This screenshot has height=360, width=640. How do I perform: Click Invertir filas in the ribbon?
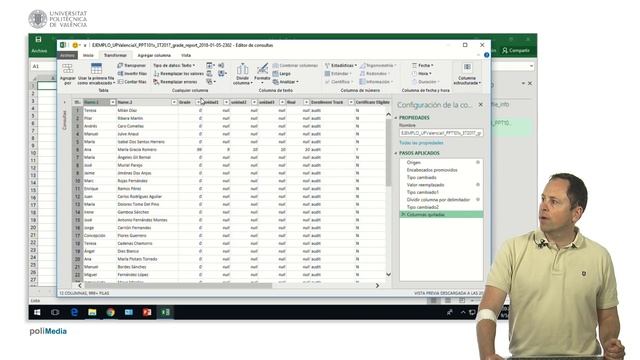132,73
